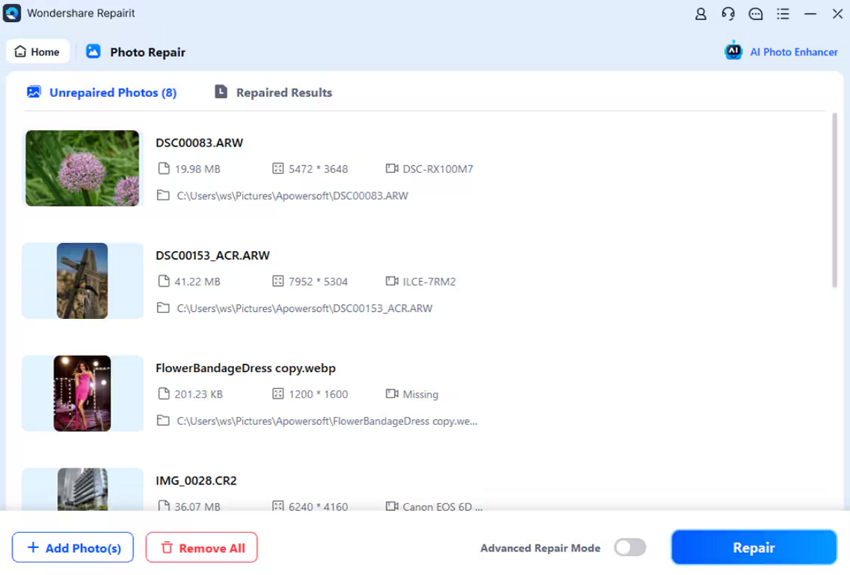The height and width of the screenshot is (575, 850).
Task: Click the AI Photo Enhancer robot icon
Action: click(x=733, y=52)
